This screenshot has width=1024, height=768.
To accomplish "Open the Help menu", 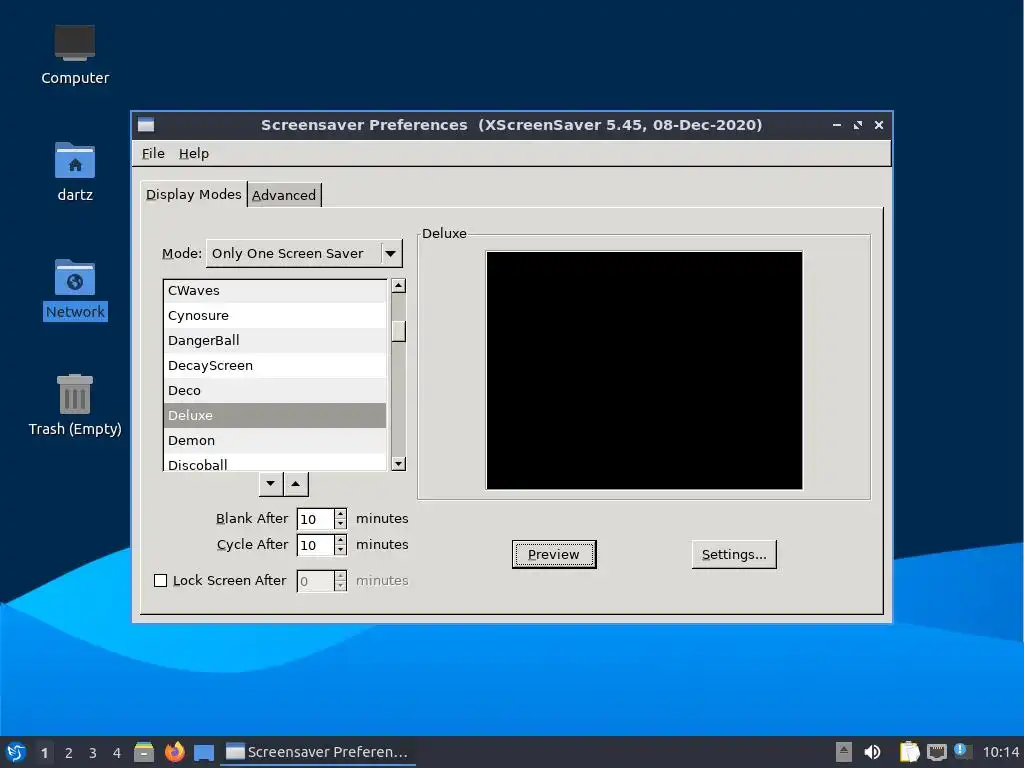I will 194,153.
